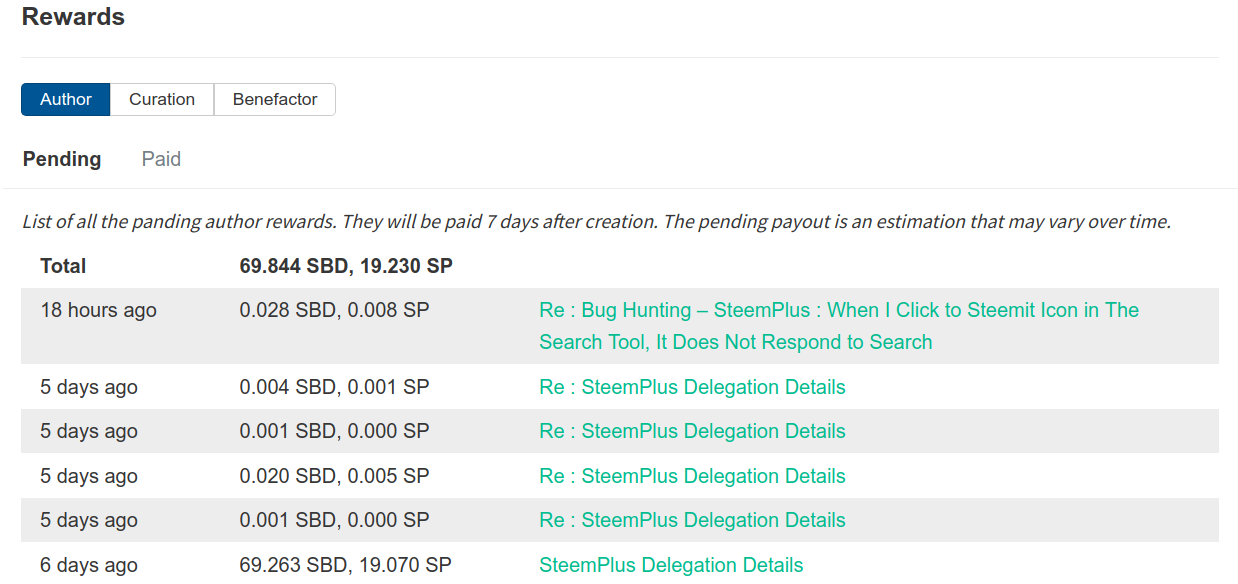
Task: Click the 0.020 SBD, 0.005 SP amount
Action: (x=334, y=476)
